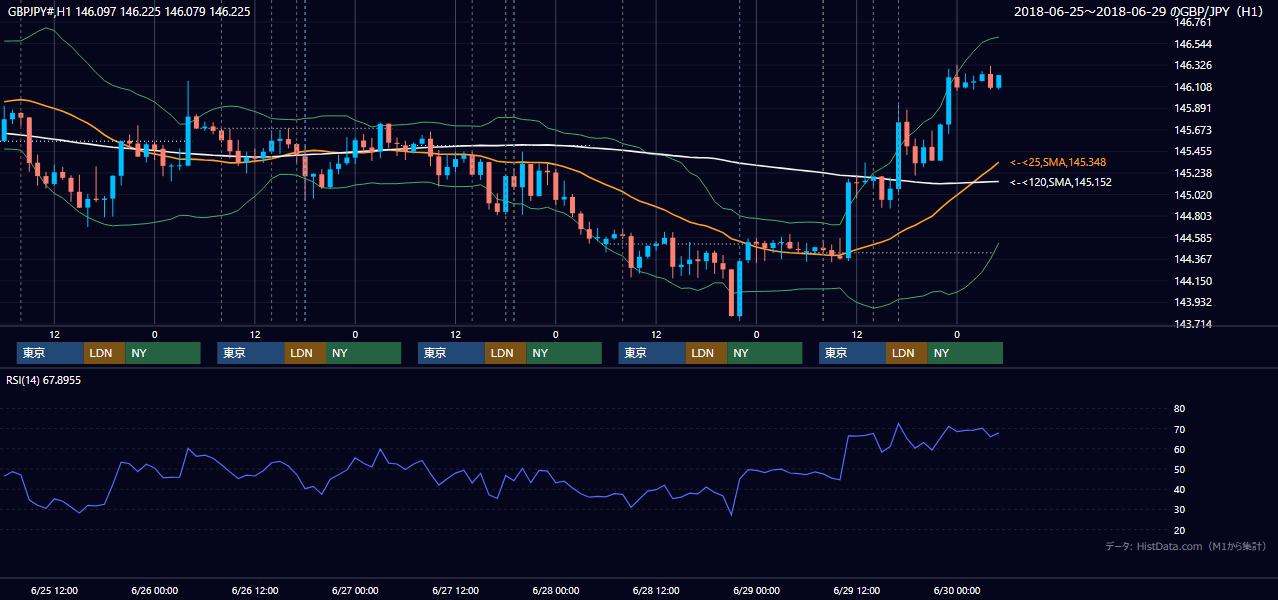Click the 6/29 00:00 time label
This screenshot has width=1278, height=600.
point(756,590)
